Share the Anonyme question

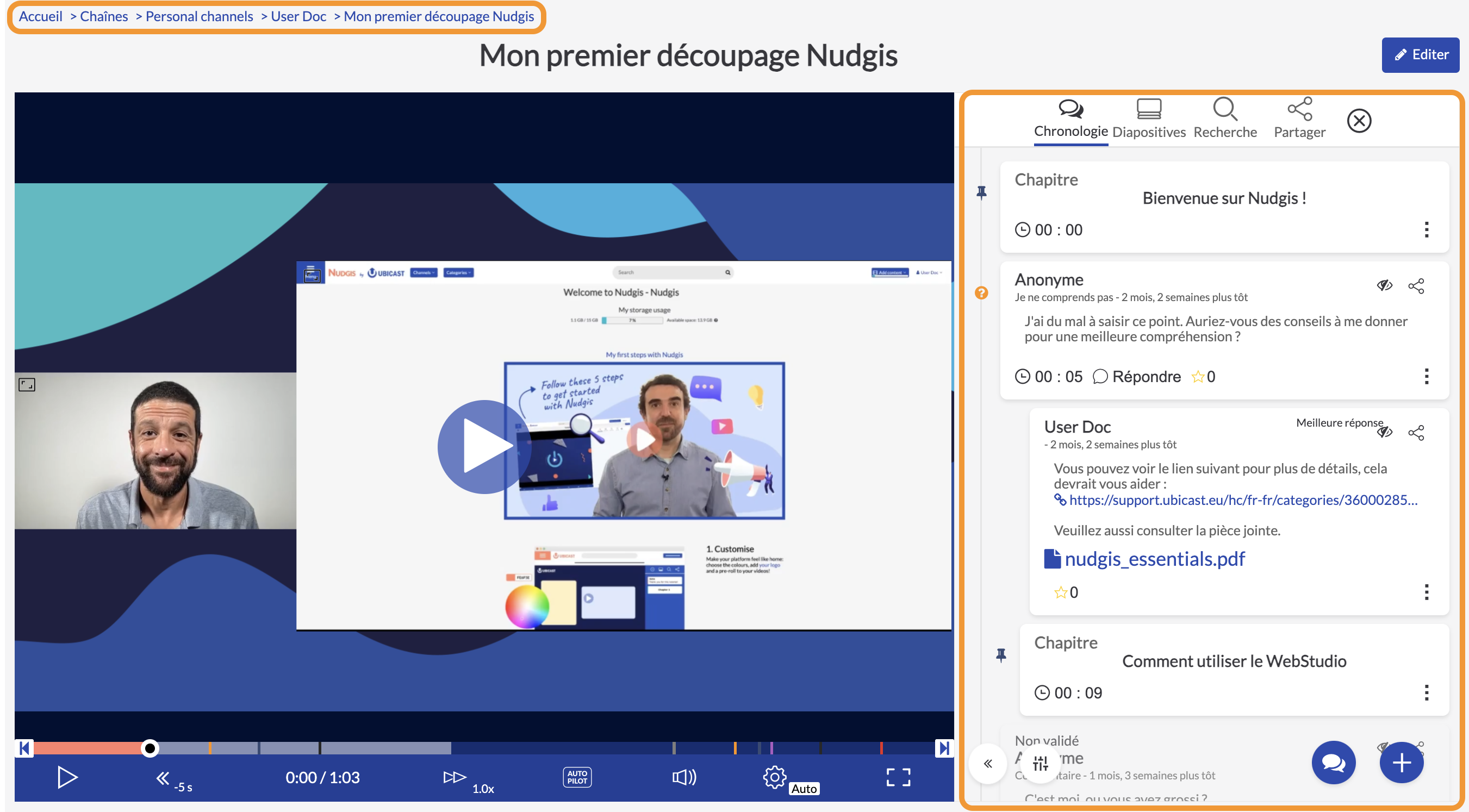point(1416,286)
